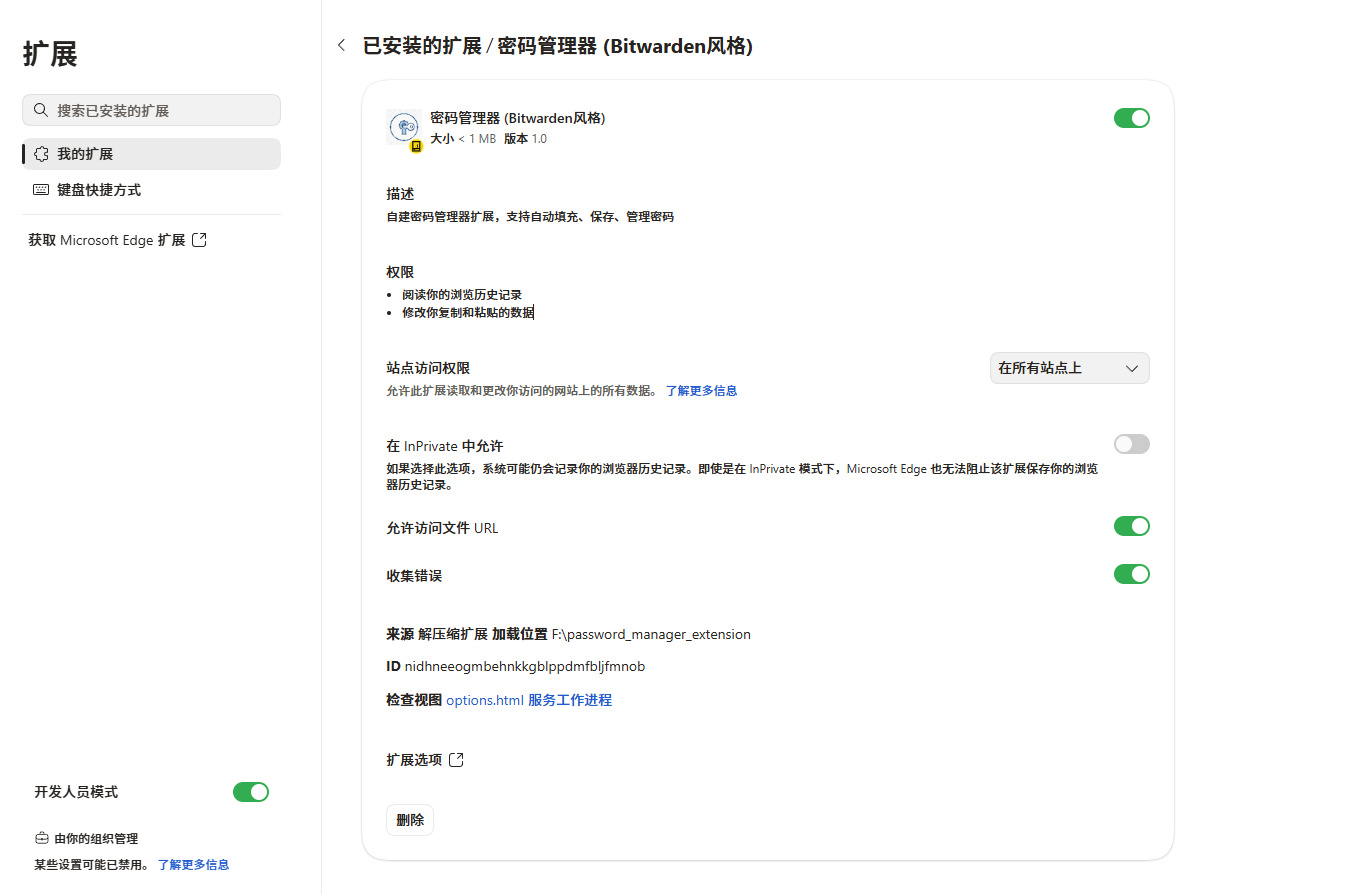Select 我的扩展 in the sidebar
This screenshot has height=894, width=1357.
tap(151, 154)
